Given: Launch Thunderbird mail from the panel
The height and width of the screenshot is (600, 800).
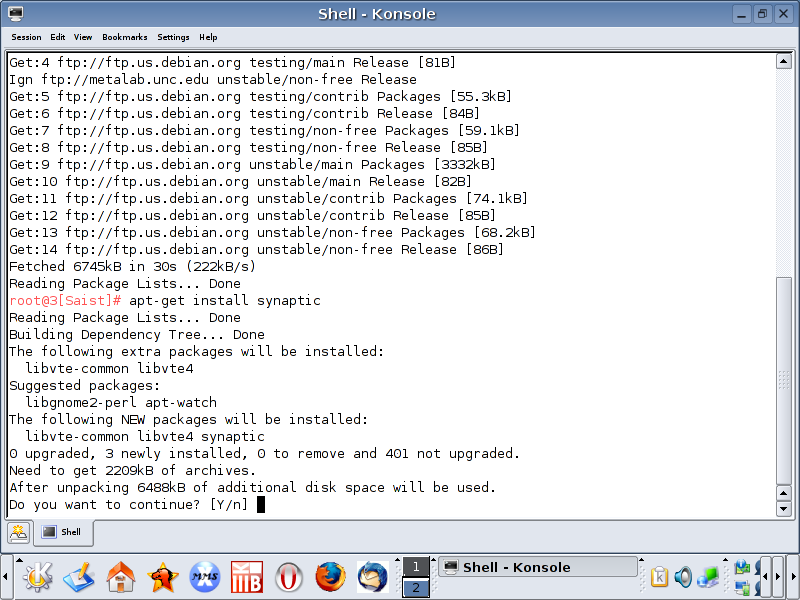Looking at the screenshot, I should pos(372,577).
